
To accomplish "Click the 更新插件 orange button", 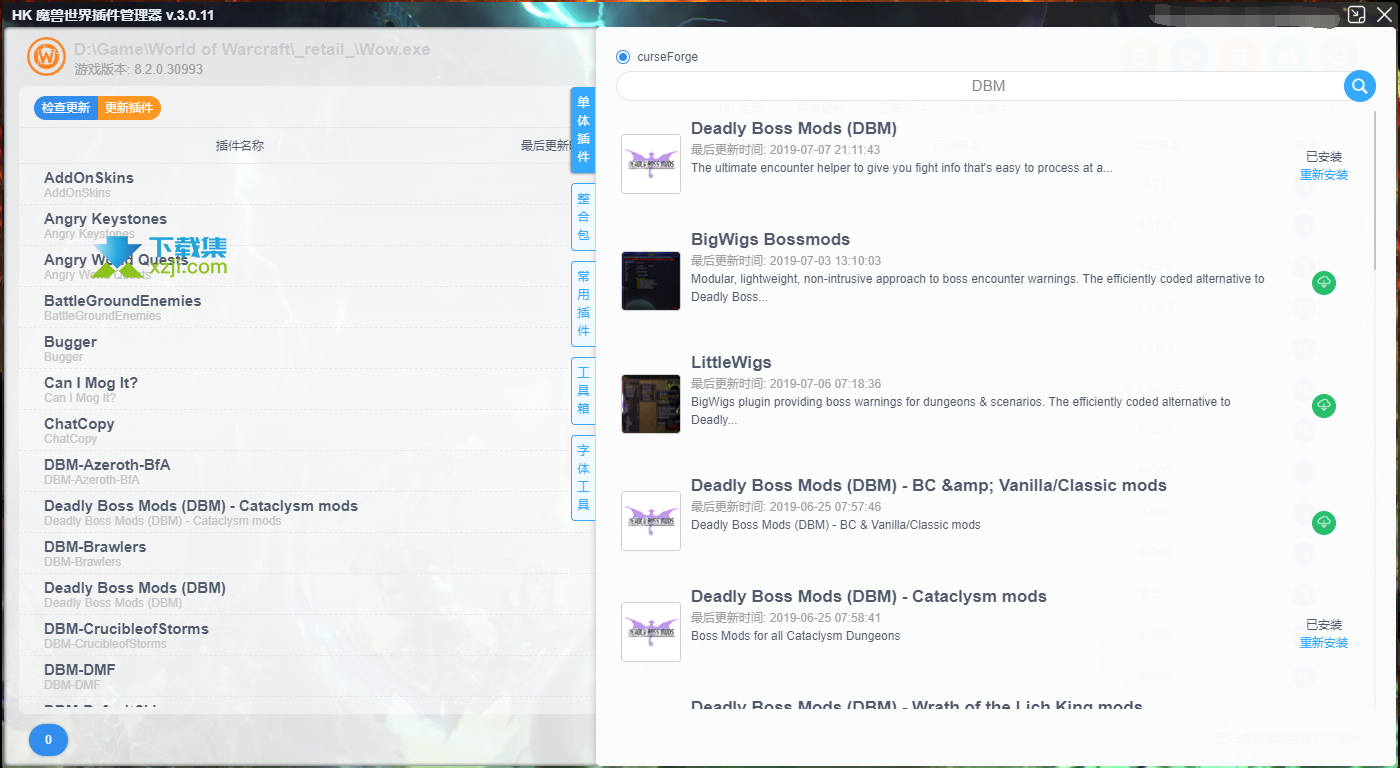I will coord(129,108).
